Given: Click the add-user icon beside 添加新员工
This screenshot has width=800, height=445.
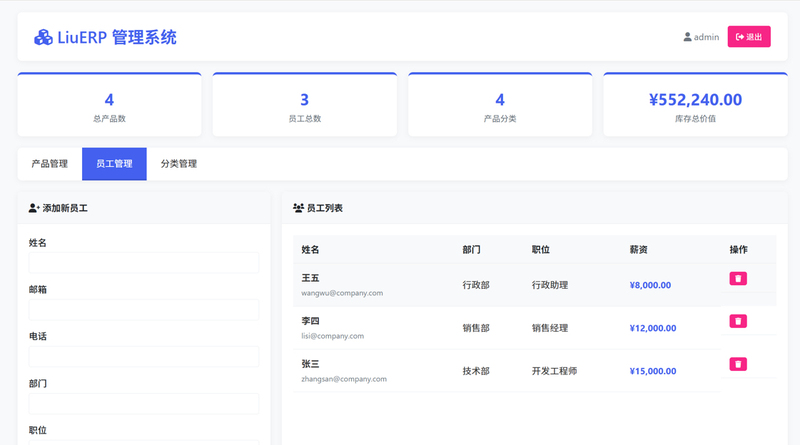Looking at the screenshot, I should pyautogui.click(x=34, y=208).
